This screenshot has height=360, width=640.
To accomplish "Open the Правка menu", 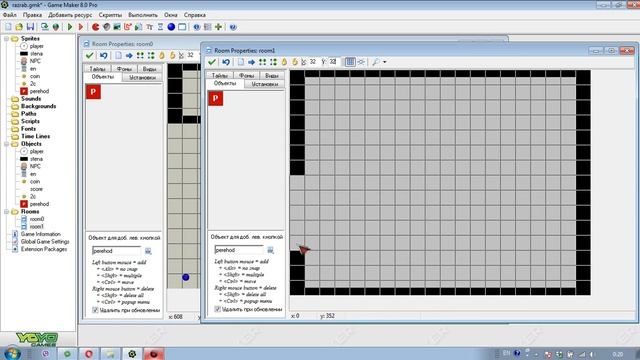I will (x=32, y=15).
